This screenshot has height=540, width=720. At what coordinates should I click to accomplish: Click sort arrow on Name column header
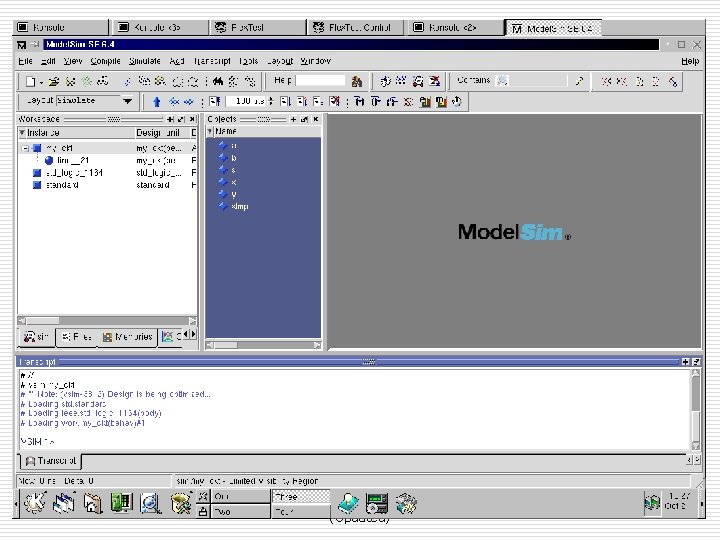click(x=210, y=131)
